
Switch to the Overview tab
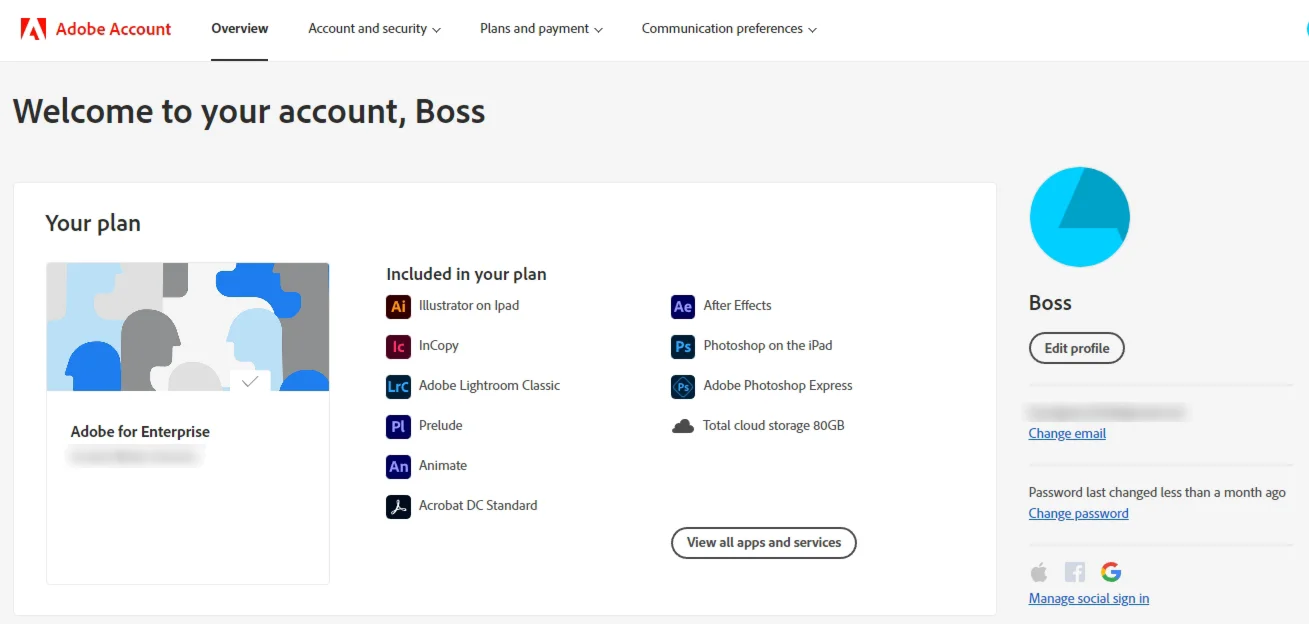pyautogui.click(x=240, y=29)
